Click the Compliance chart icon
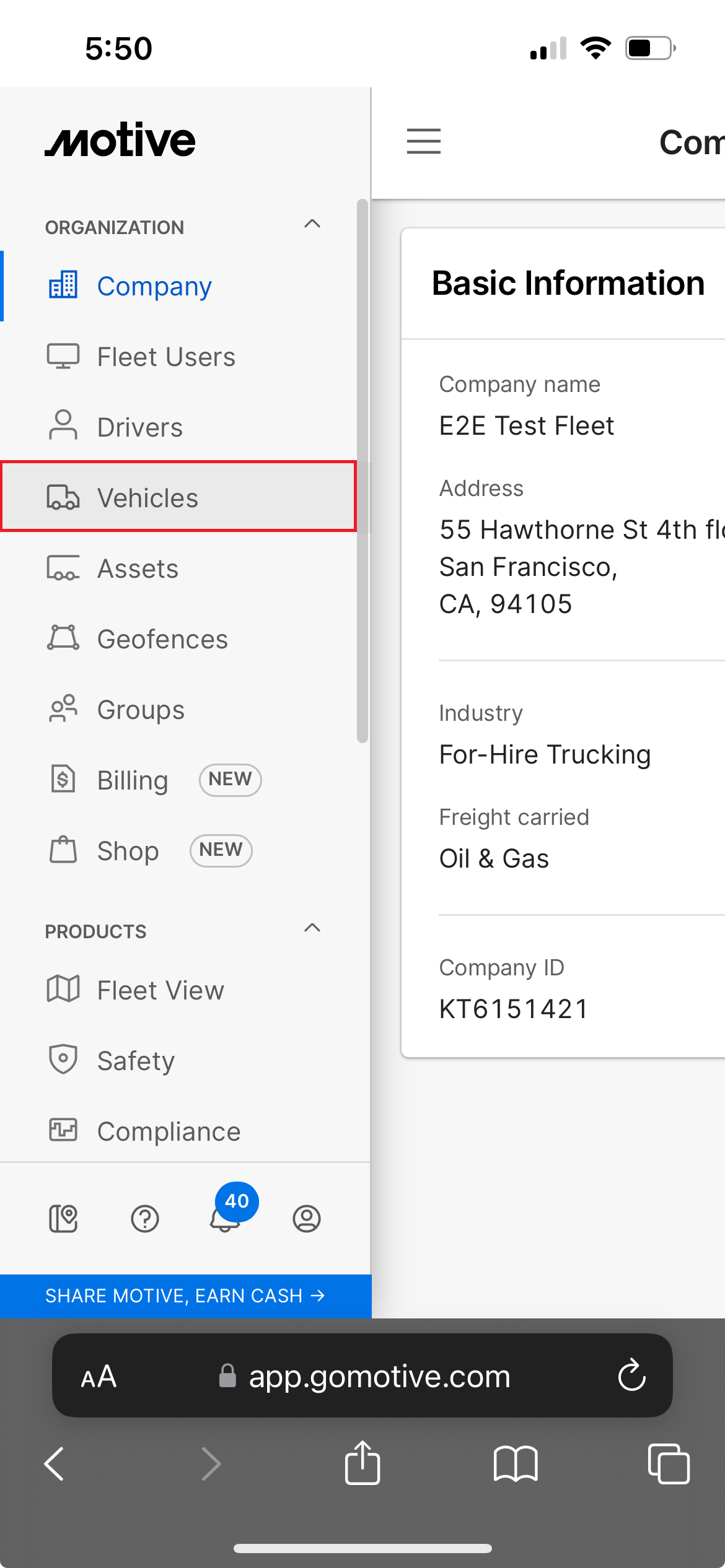The width and height of the screenshot is (725, 1568). click(63, 1130)
